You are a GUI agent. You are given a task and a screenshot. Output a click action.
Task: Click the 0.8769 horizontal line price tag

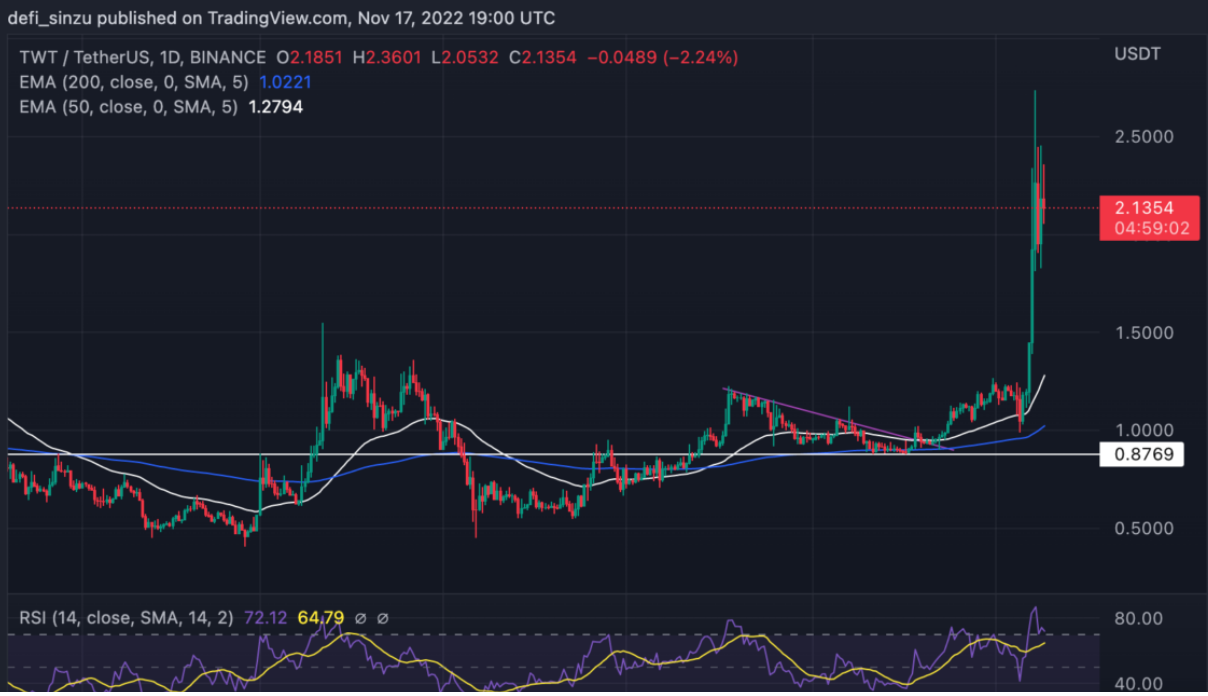[1141, 455]
